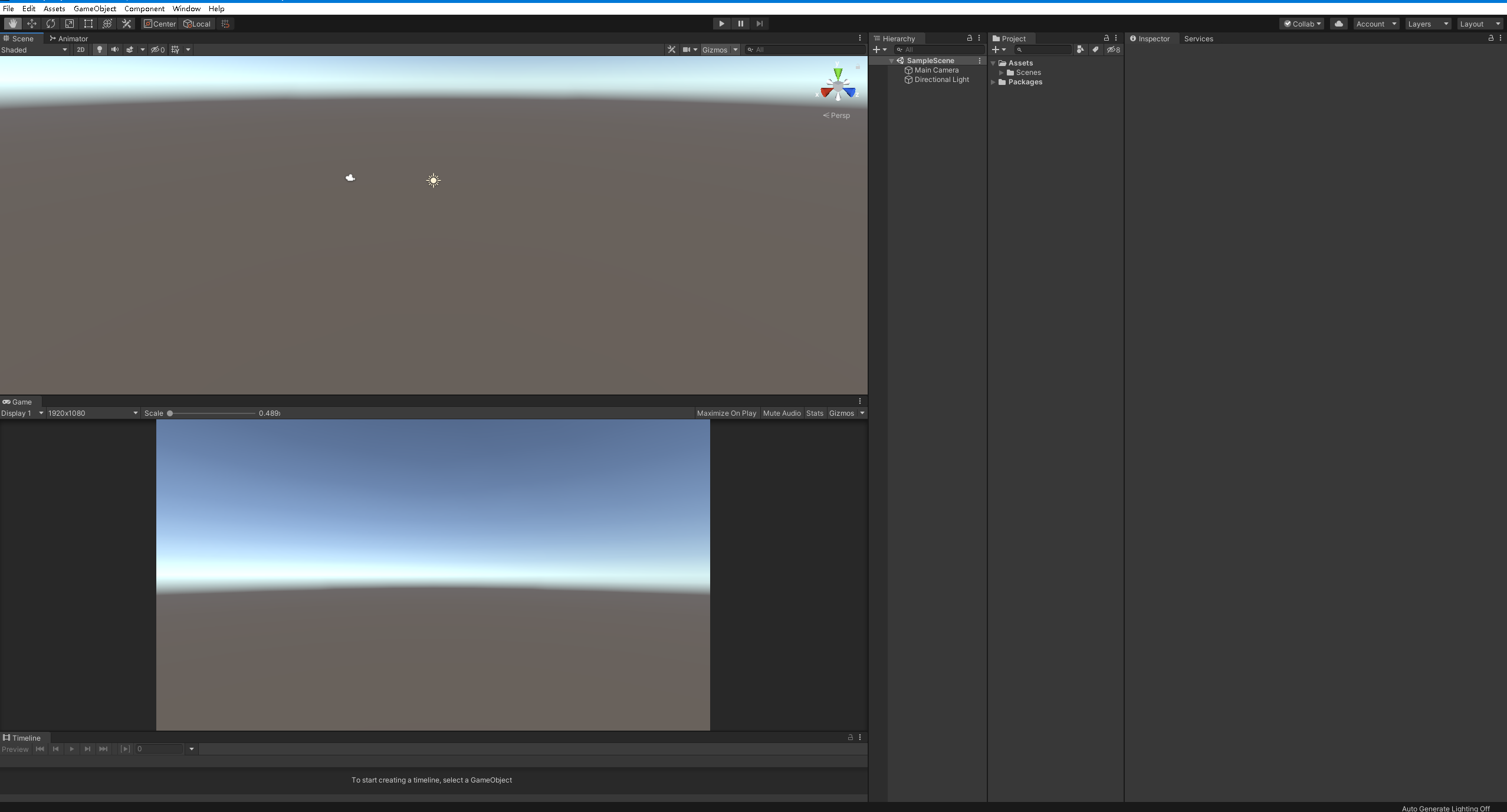Open grid settings dropdown arrow

(x=188, y=50)
